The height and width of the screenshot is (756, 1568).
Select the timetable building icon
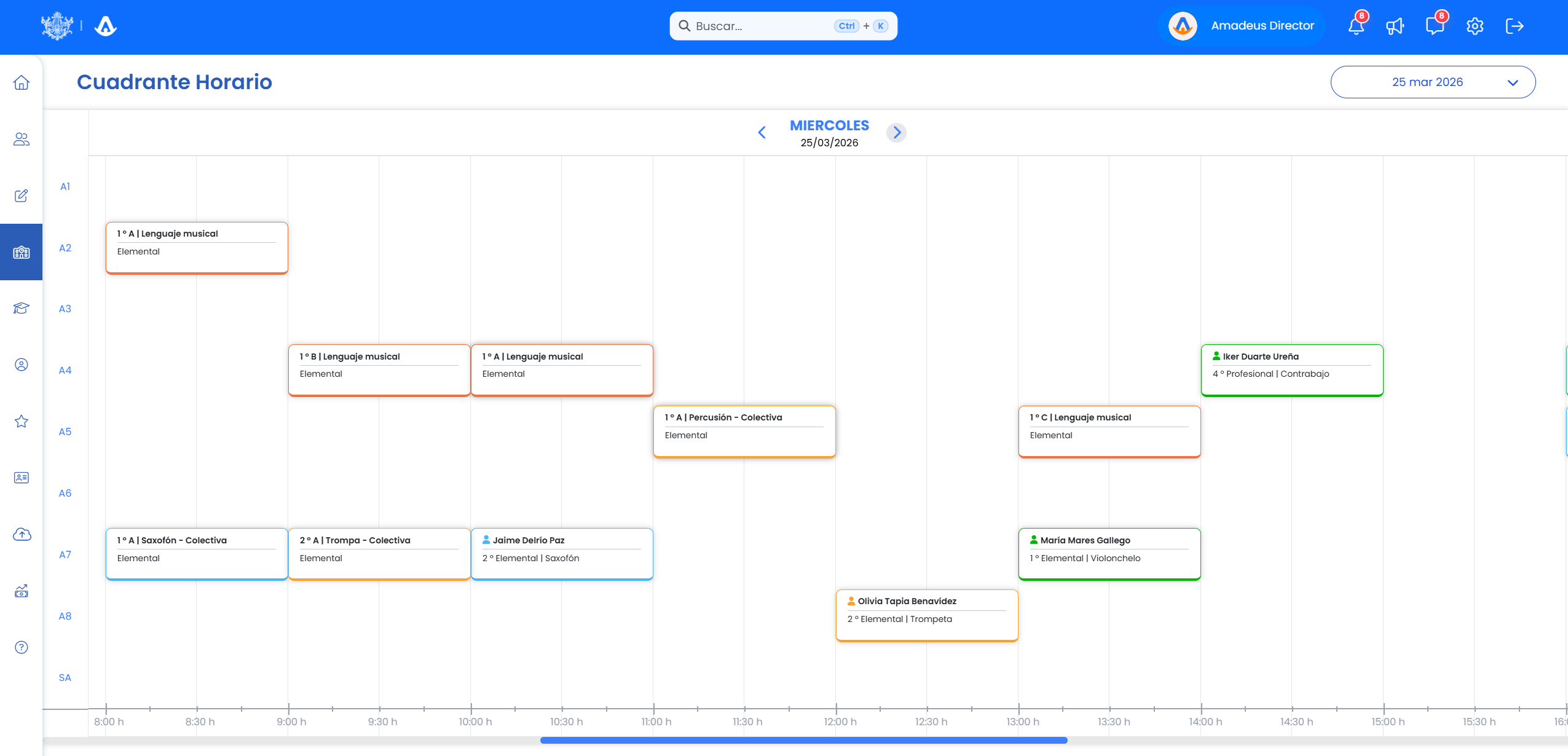21,252
